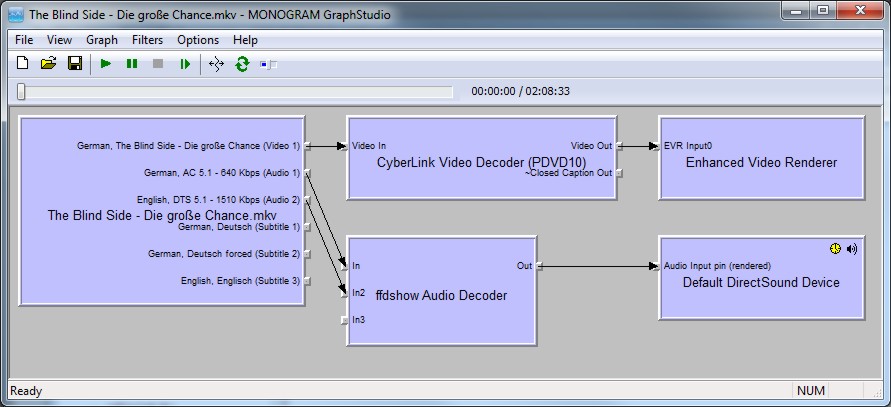The width and height of the screenshot is (891, 407).
Task: Click the direct connect arrows toolbar icon
Action: pyautogui.click(x=215, y=64)
